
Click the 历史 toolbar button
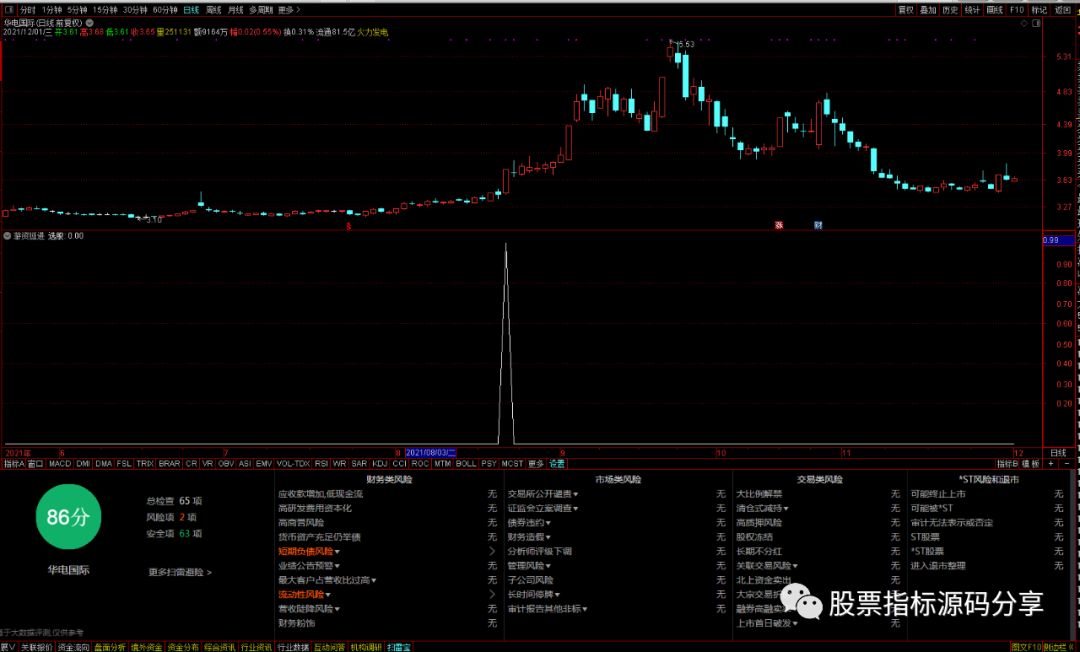point(950,10)
